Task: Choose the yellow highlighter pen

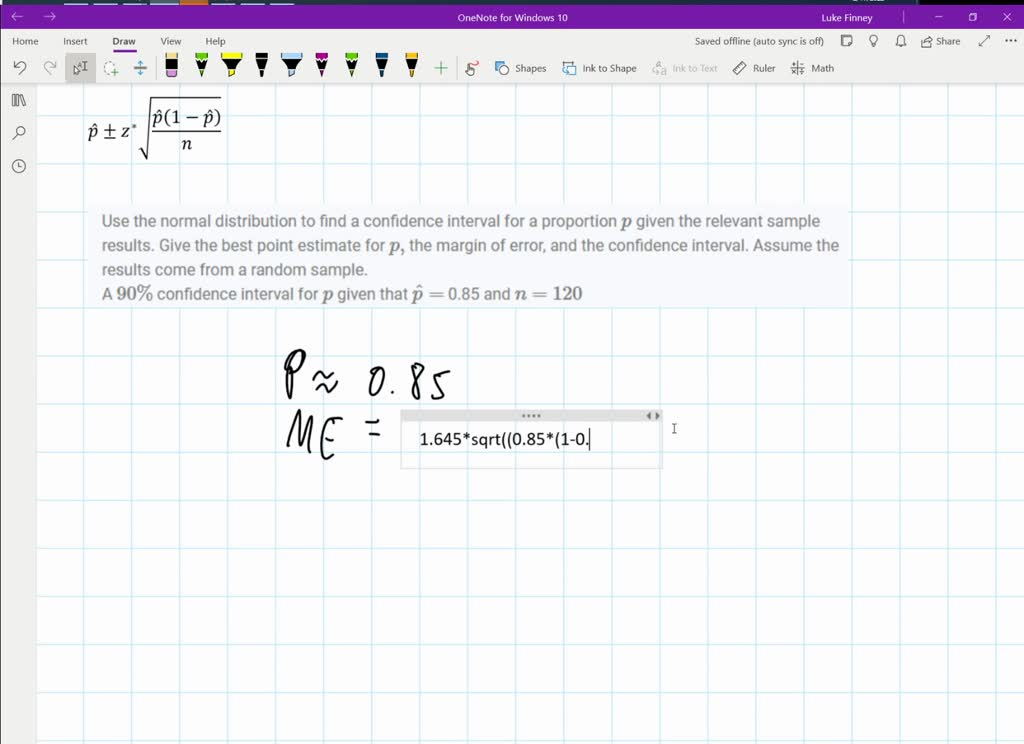Action: [231, 67]
